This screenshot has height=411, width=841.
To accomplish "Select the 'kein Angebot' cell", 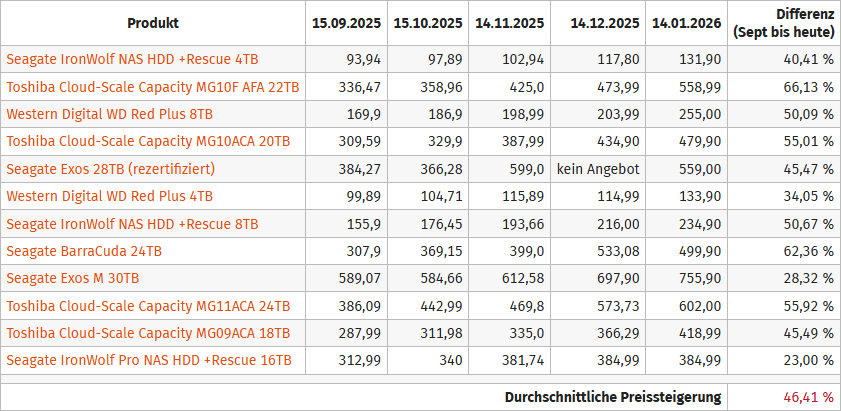I will (597, 168).
